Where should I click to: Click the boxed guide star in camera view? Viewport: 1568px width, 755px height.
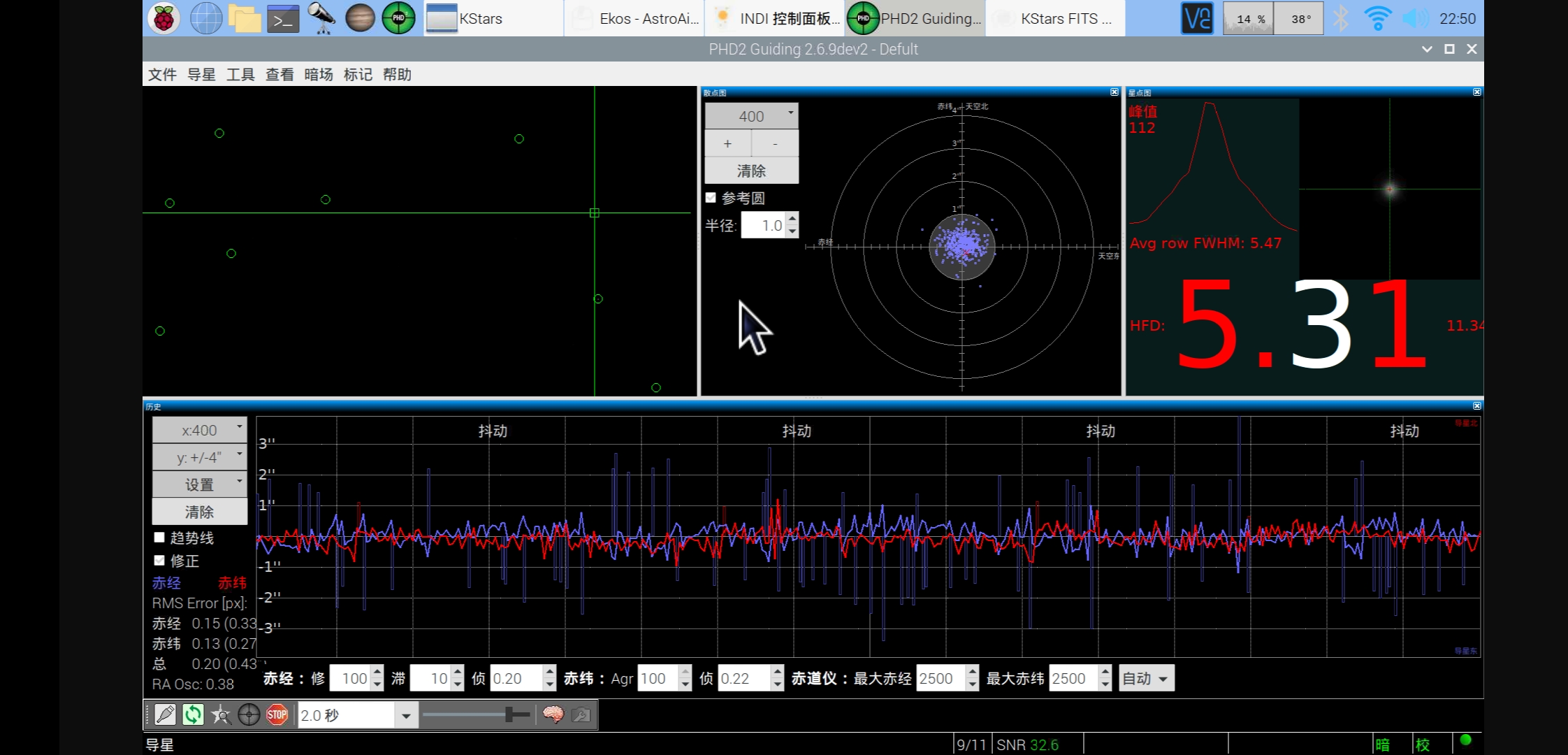[595, 213]
